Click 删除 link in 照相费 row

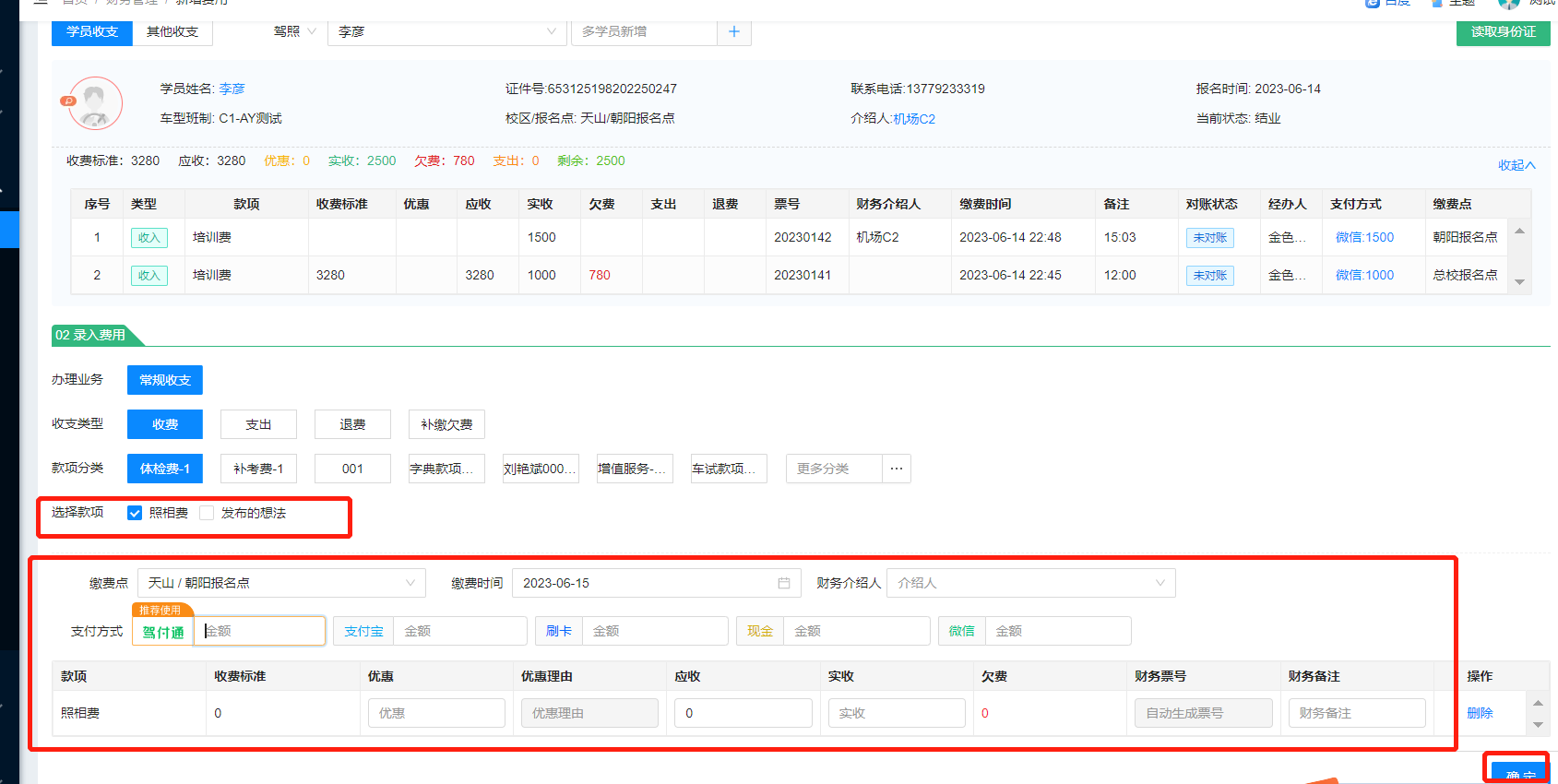1480,713
